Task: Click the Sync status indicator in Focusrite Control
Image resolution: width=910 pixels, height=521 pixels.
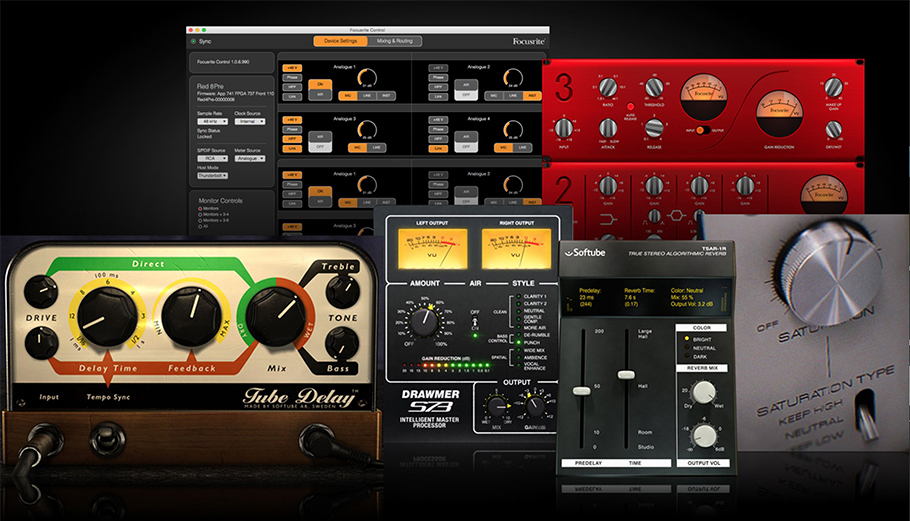Action: [x=194, y=42]
